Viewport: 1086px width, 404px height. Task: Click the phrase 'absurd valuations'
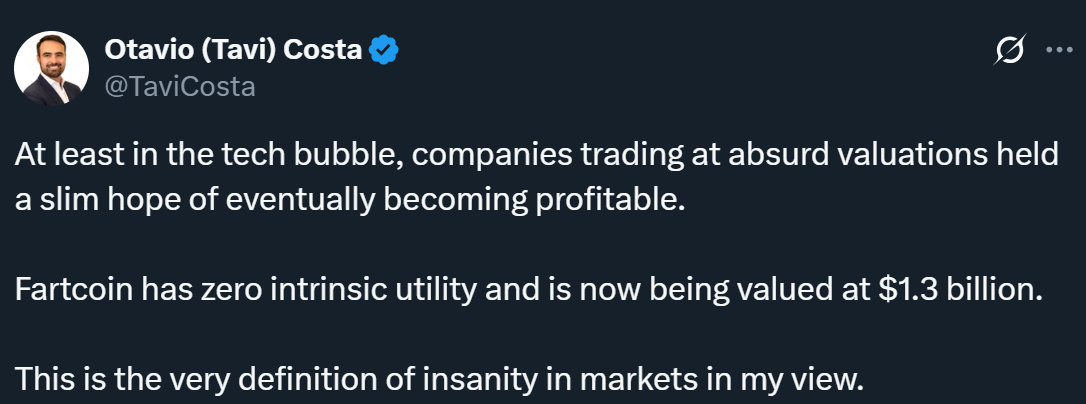click(x=838, y=155)
